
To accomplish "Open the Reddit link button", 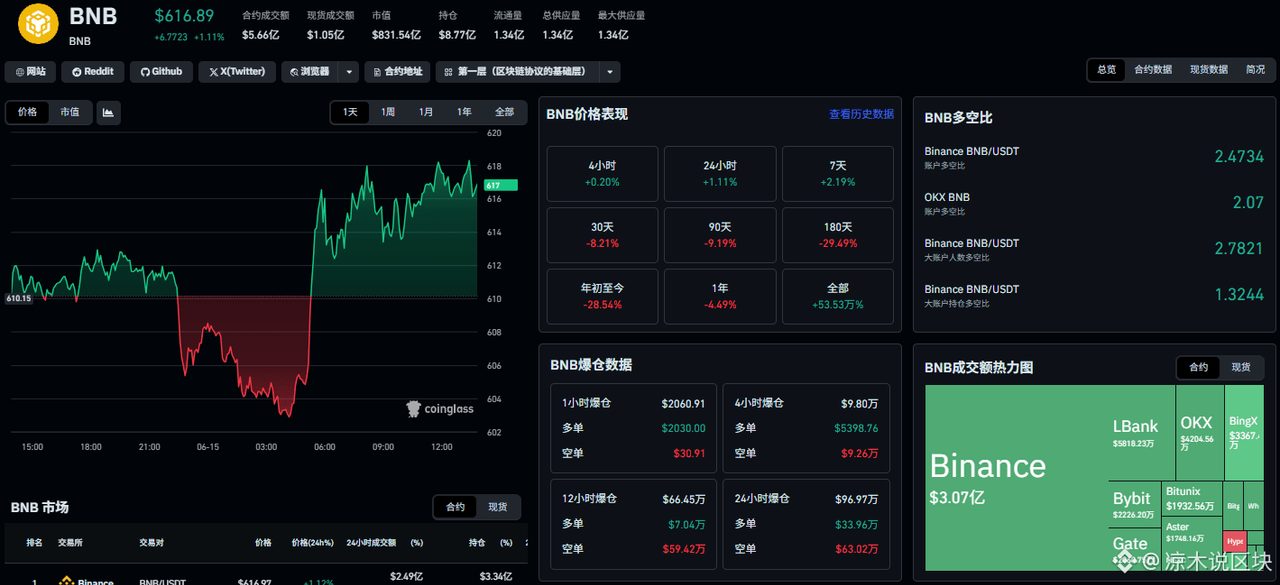I will tap(93, 72).
